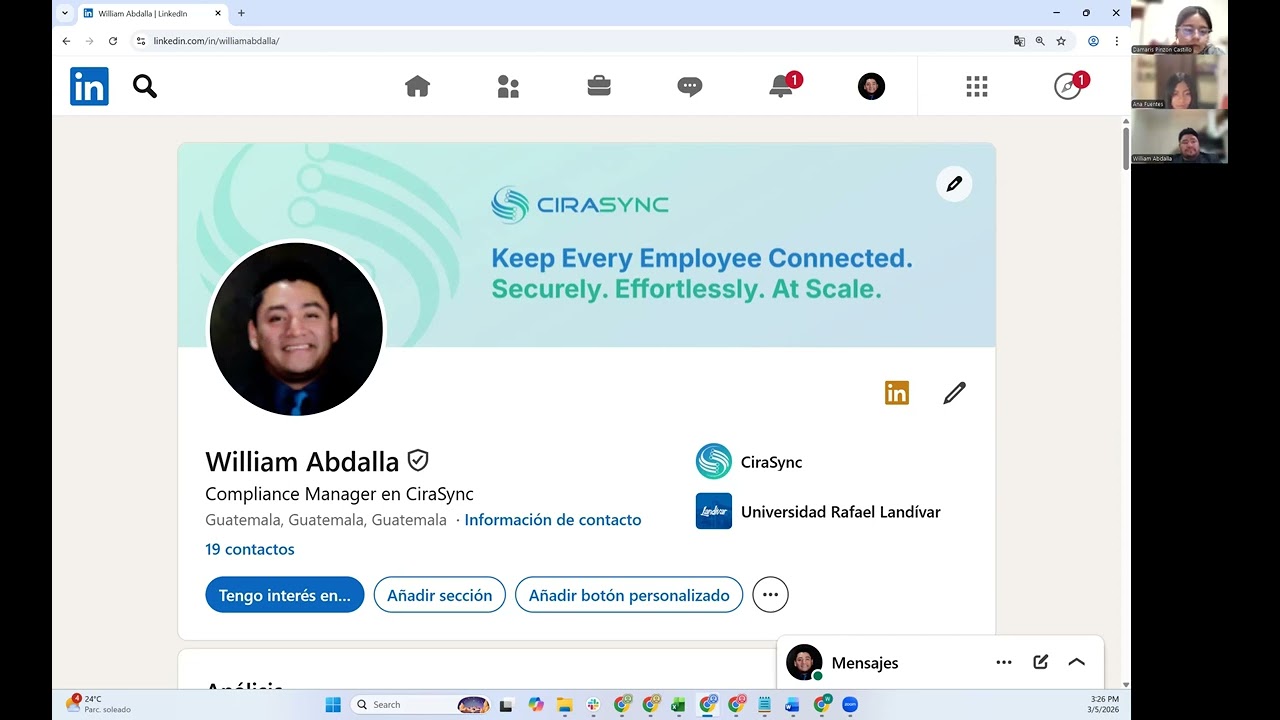Click the gold LinkedIn Premium badge icon

click(x=897, y=393)
